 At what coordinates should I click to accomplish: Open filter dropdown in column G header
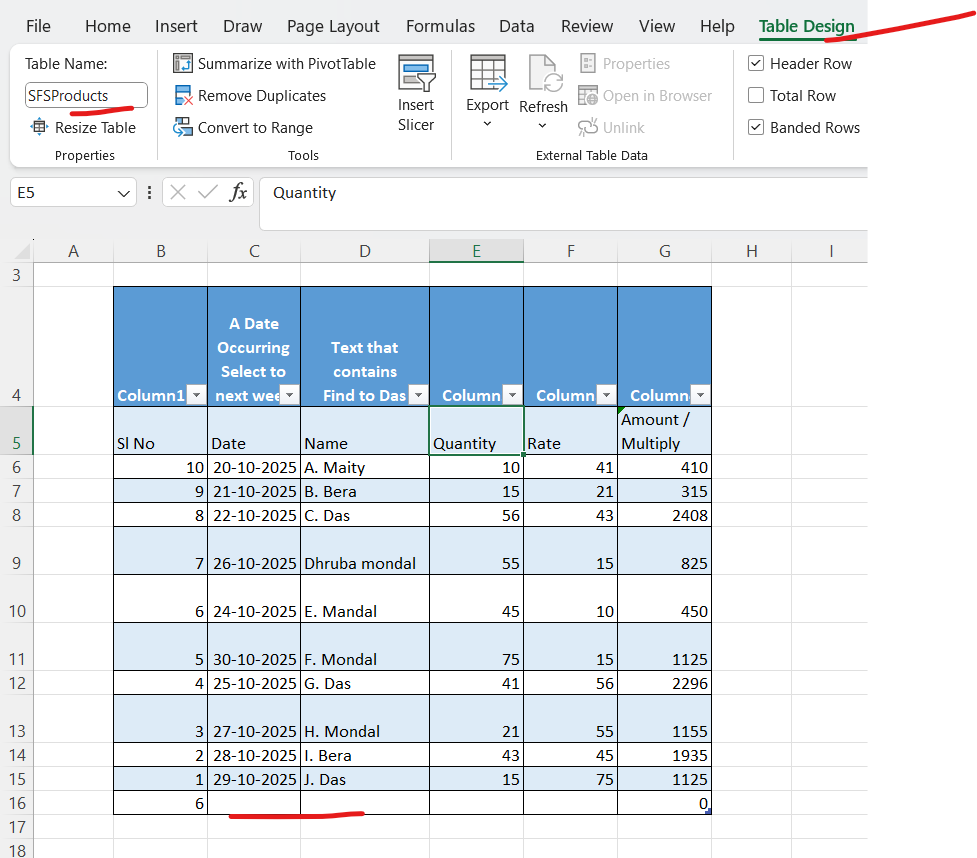point(700,396)
